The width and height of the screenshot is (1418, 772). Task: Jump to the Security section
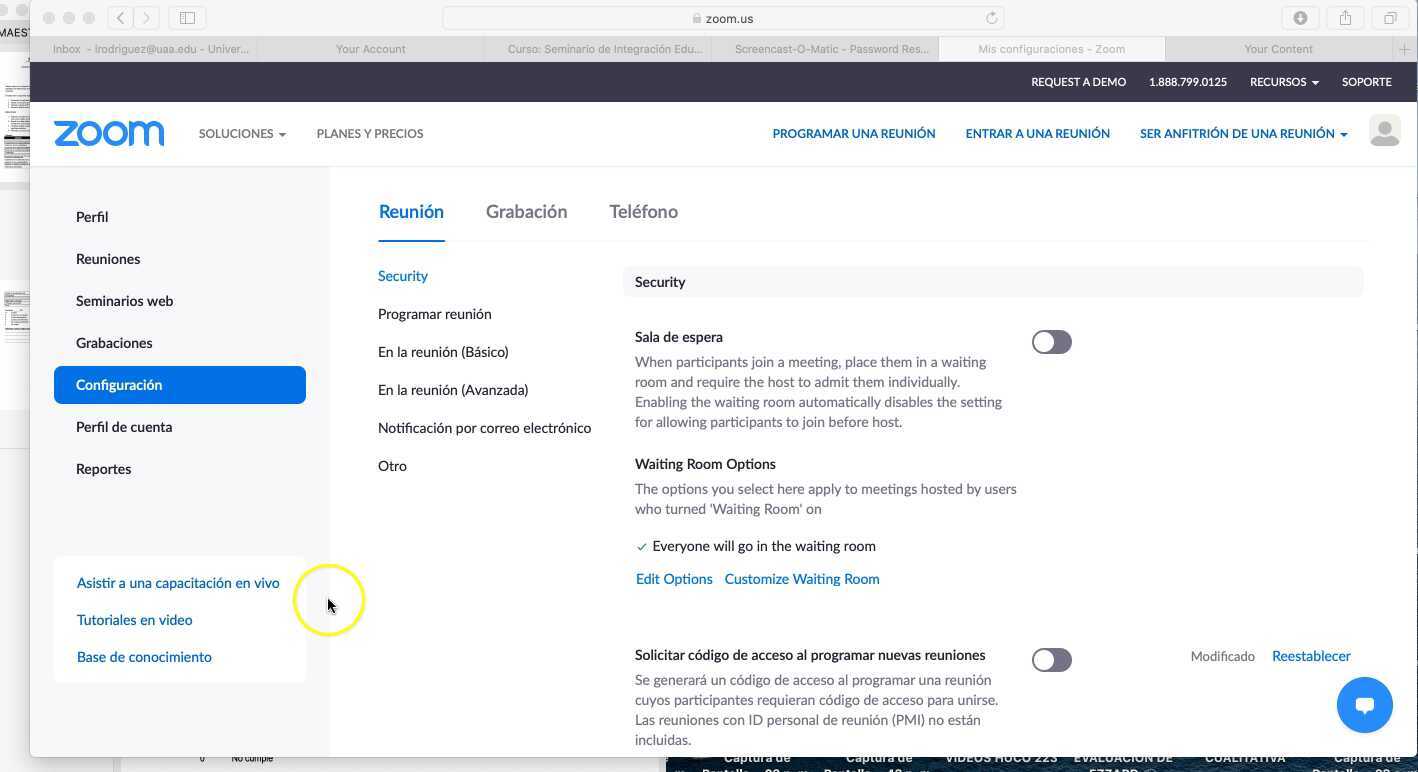403,276
